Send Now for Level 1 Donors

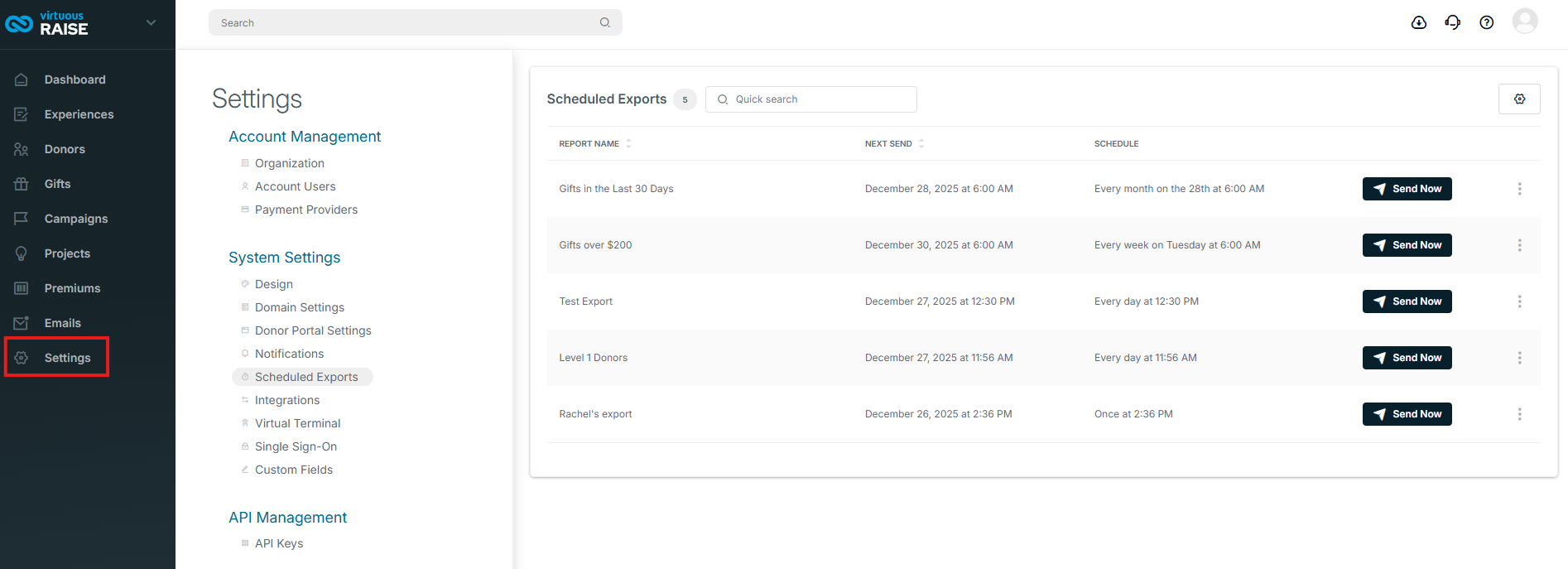[1407, 358]
